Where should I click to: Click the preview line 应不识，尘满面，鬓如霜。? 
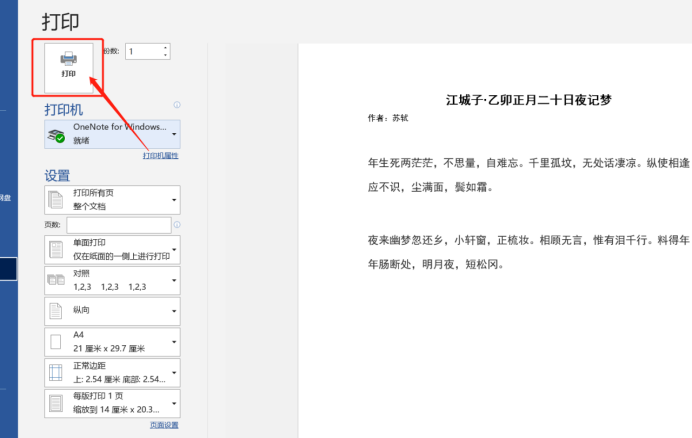click(430, 187)
